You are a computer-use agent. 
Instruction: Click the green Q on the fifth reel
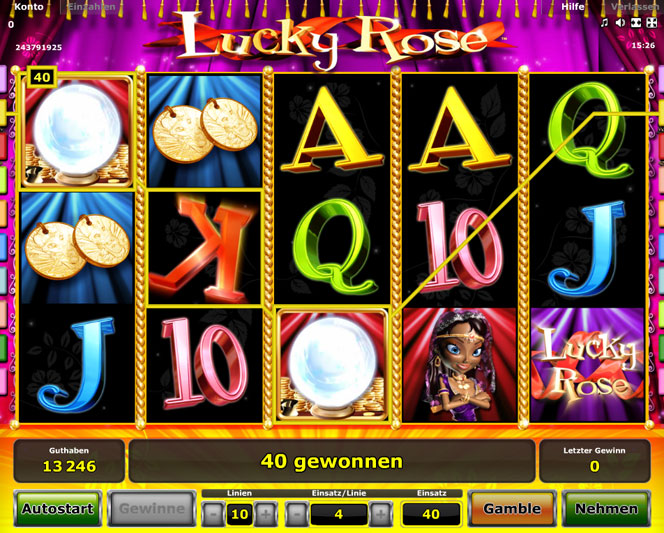click(x=587, y=131)
